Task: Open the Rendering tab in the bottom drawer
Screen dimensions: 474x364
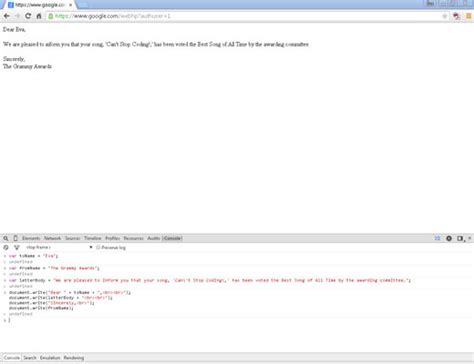Action: click(x=74, y=358)
